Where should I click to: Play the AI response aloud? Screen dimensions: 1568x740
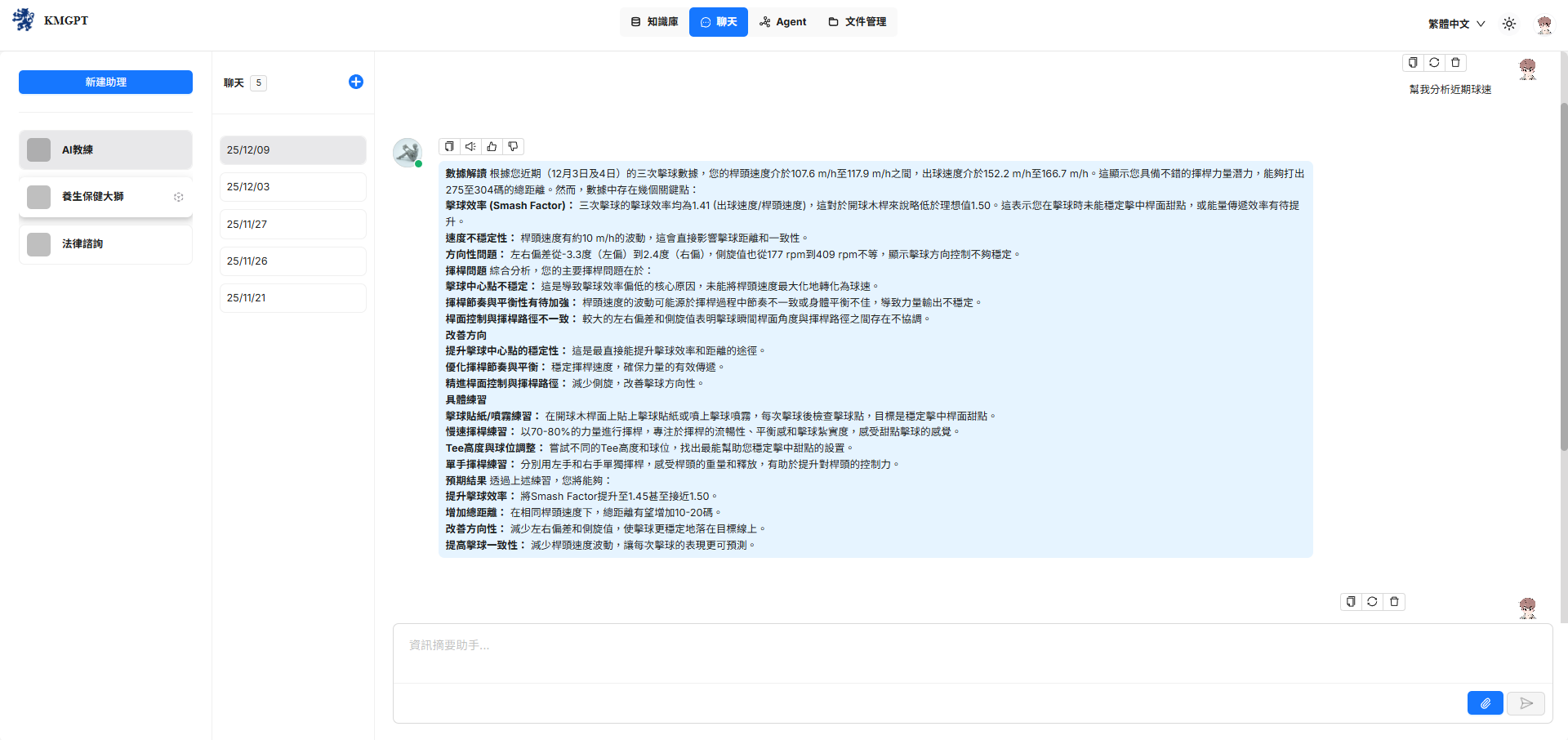(x=470, y=147)
